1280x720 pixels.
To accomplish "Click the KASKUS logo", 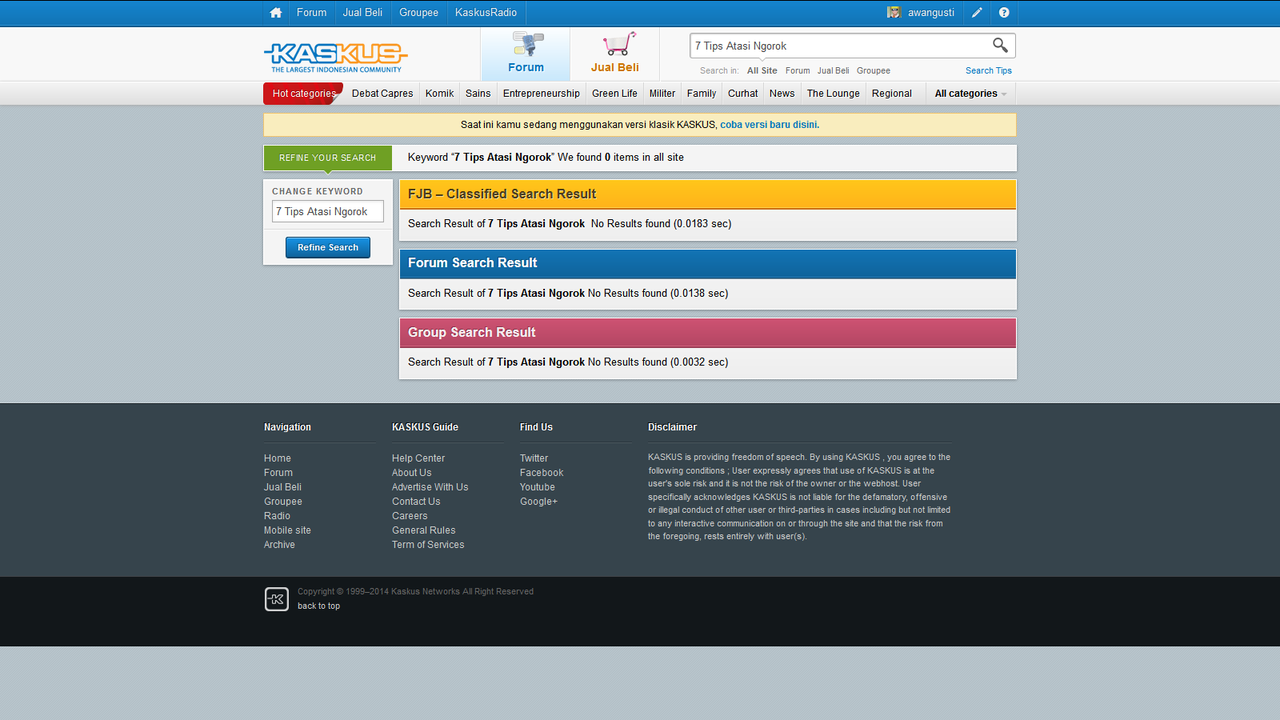I will [336, 56].
